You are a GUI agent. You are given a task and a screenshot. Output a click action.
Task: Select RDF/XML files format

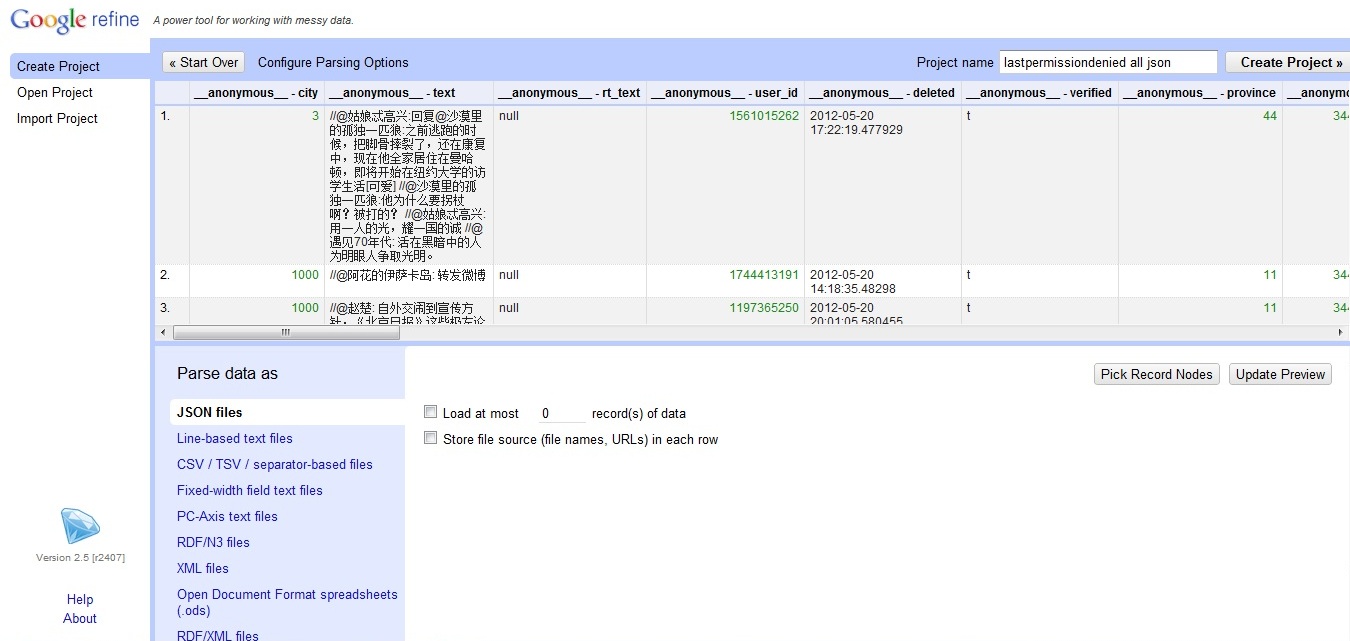(x=218, y=635)
